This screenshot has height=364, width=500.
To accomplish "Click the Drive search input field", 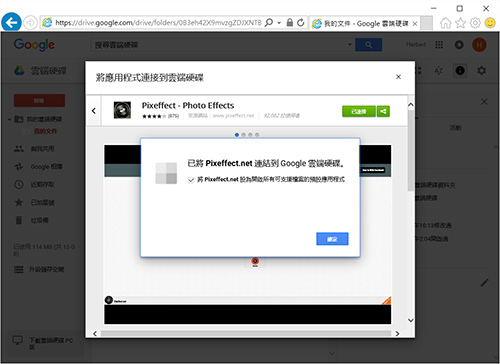I will [x=218, y=45].
